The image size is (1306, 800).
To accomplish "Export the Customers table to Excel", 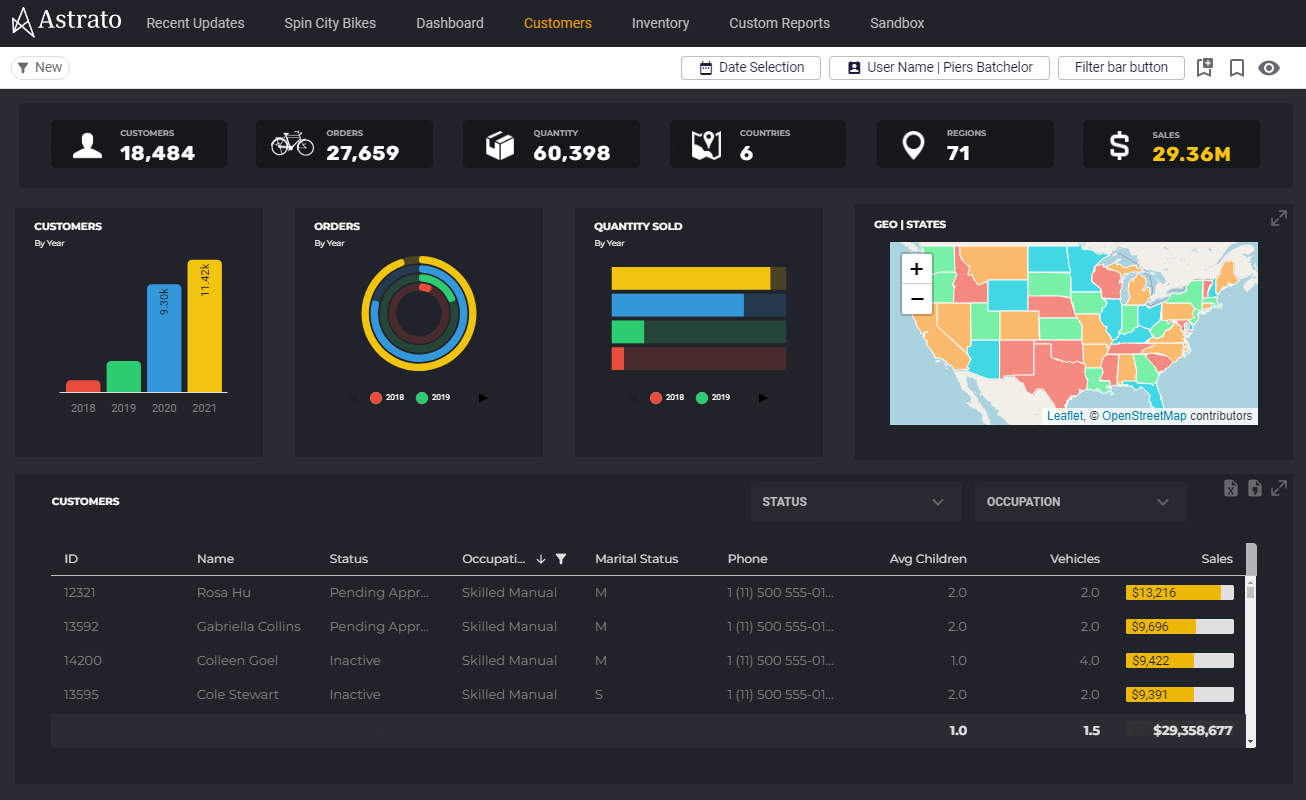I will 1231,488.
